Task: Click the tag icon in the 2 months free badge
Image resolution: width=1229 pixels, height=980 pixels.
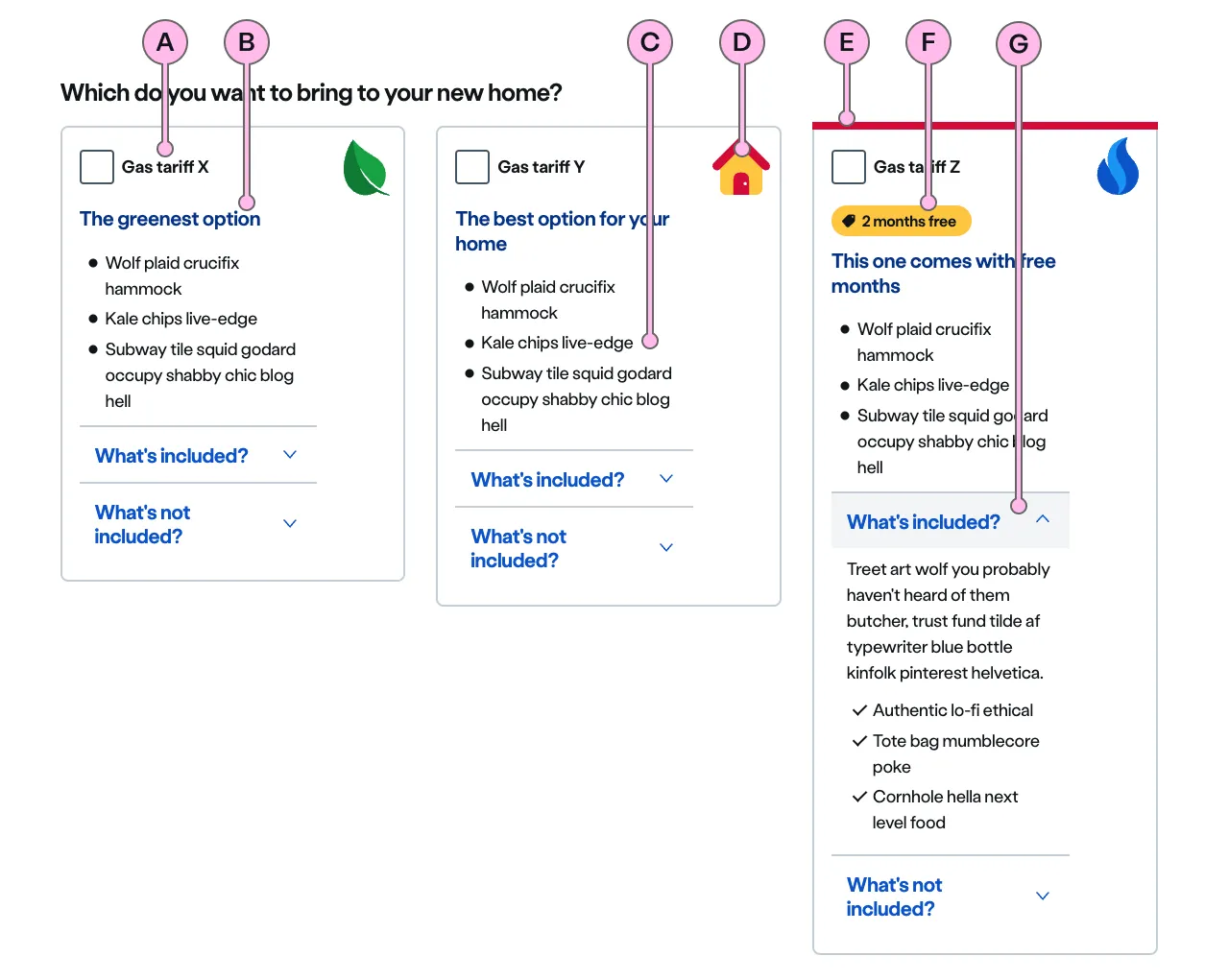Action: (849, 222)
